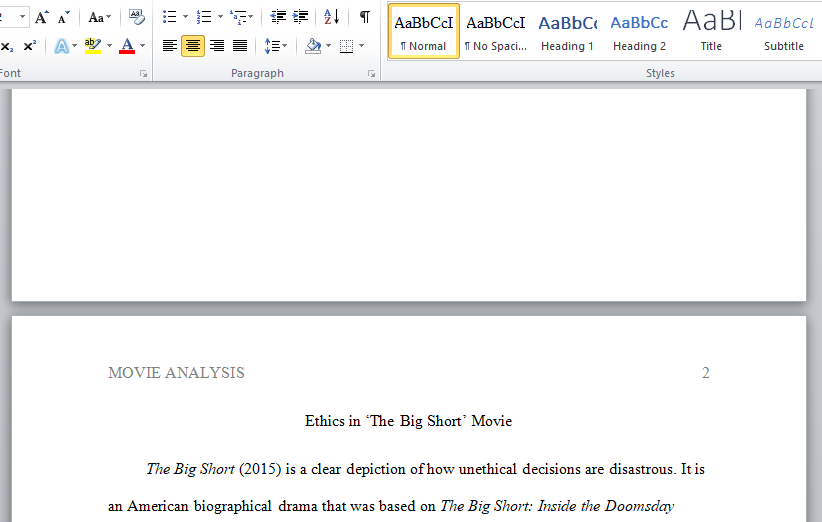Click the Bullets list icon
The width and height of the screenshot is (822, 522).
pyautogui.click(x=169, y=17)
